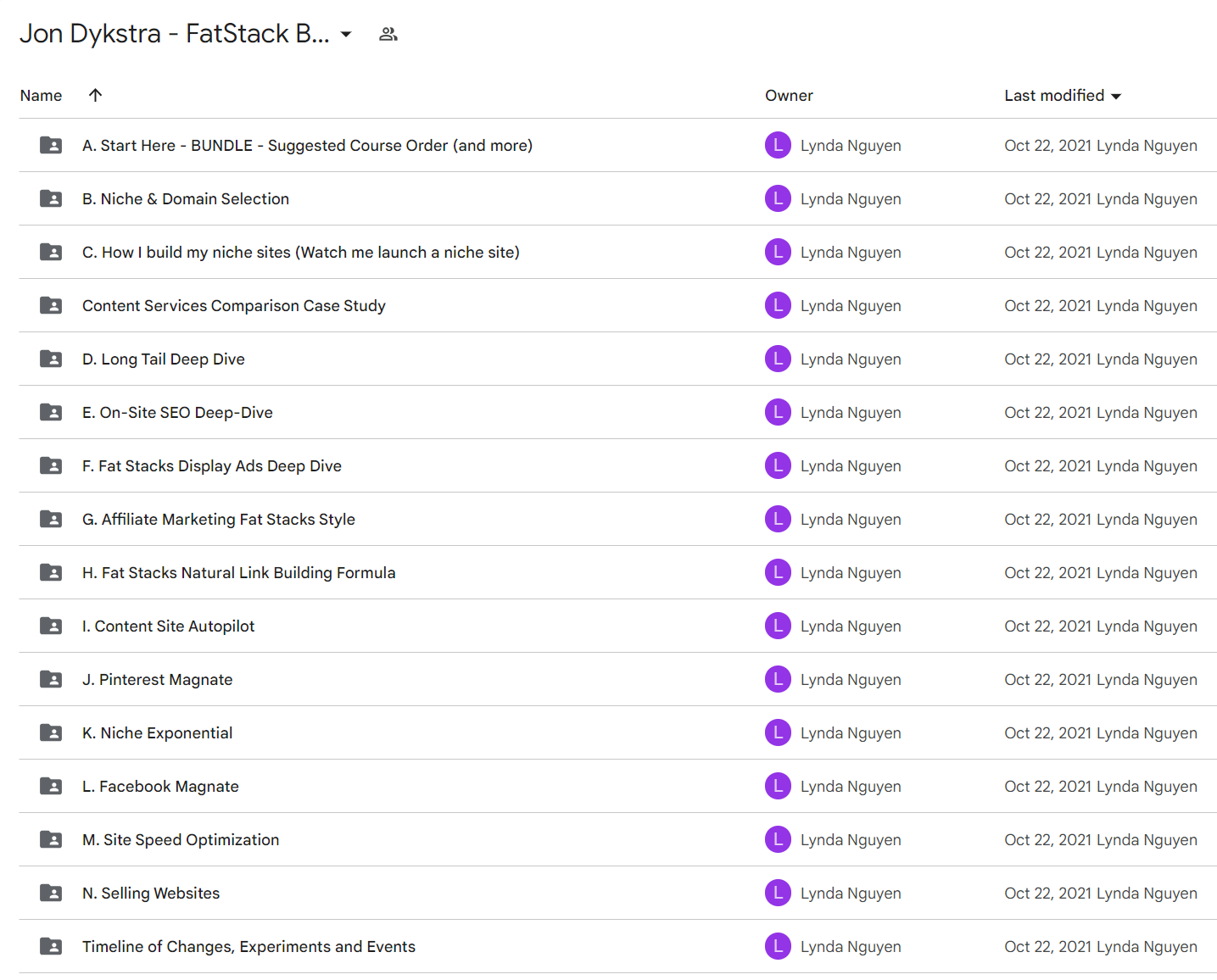The width and height of the screenshot is (1217, 980).
Task: Click folder icon for I. Content Site Autopilot
Action: pos(51,626)
